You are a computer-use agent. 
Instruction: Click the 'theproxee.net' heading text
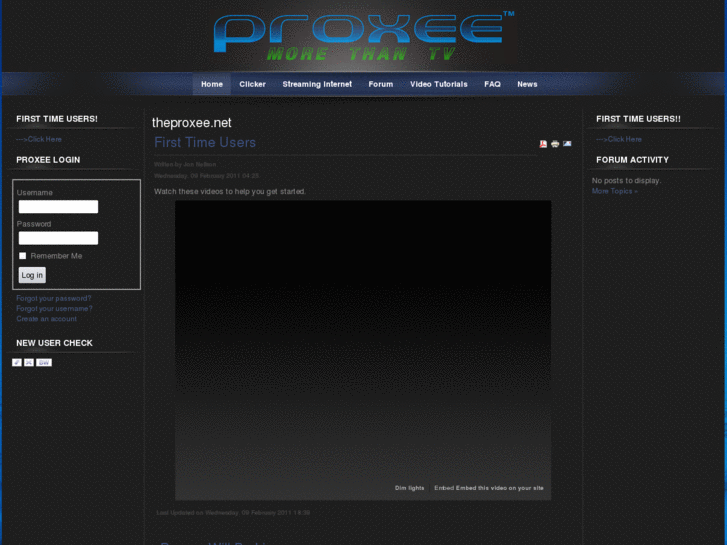191,122
